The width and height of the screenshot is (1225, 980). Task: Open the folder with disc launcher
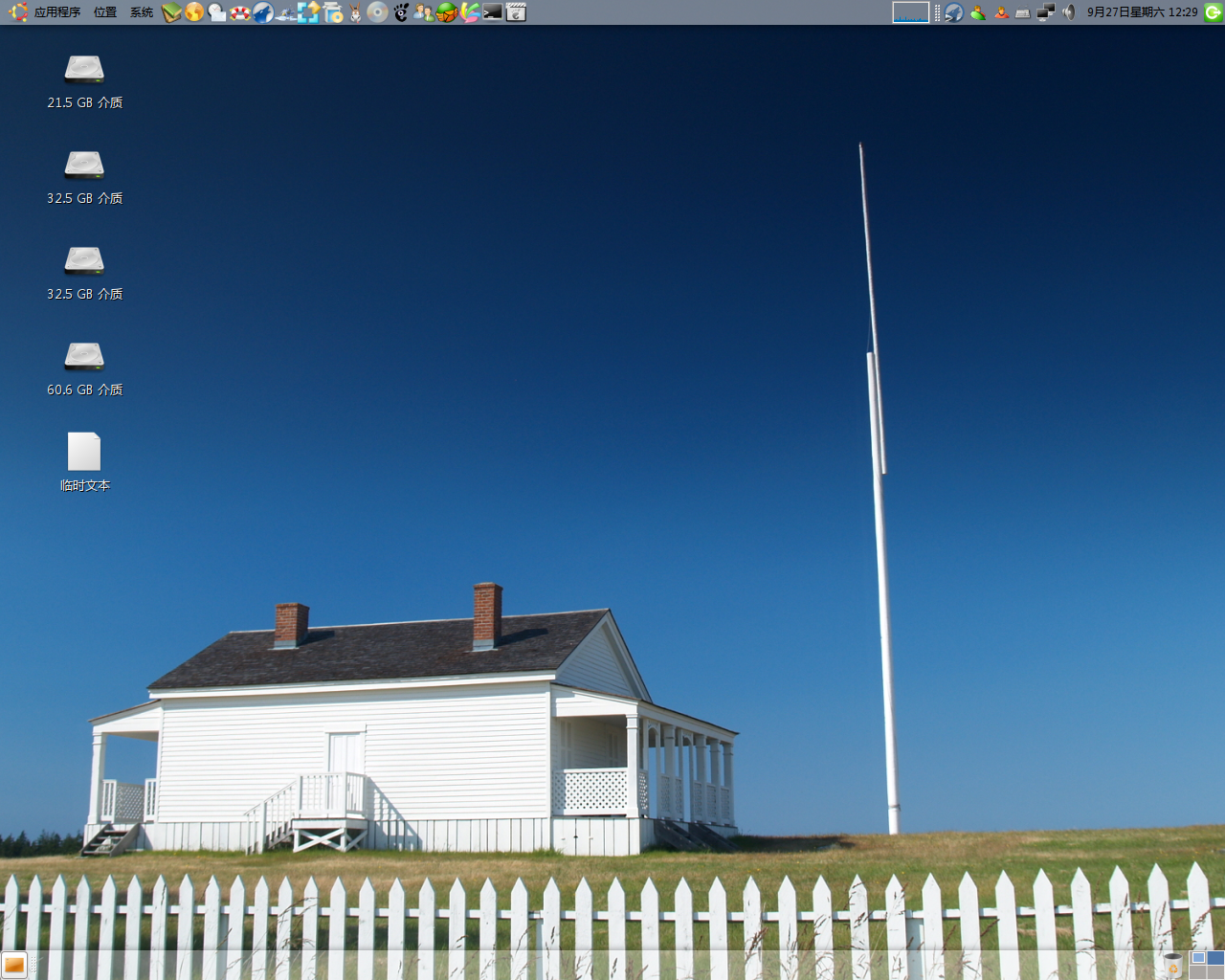pos(332,12)
